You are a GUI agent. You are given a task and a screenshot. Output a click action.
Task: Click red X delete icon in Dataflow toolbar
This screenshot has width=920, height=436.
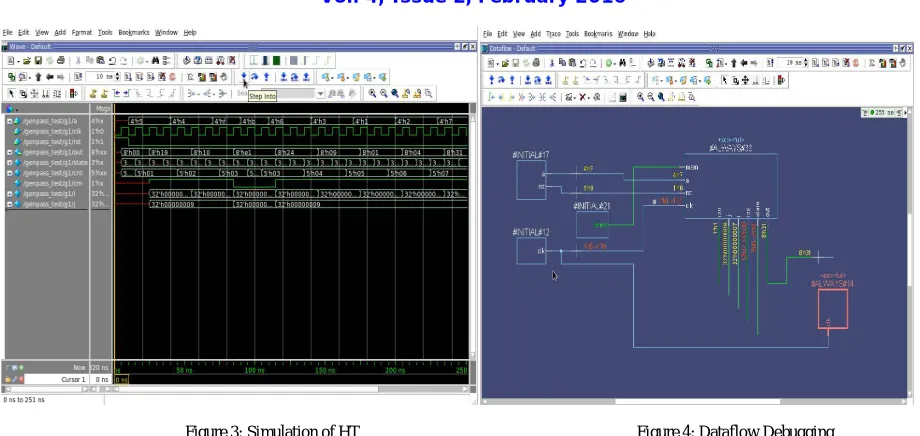point(583,97)
